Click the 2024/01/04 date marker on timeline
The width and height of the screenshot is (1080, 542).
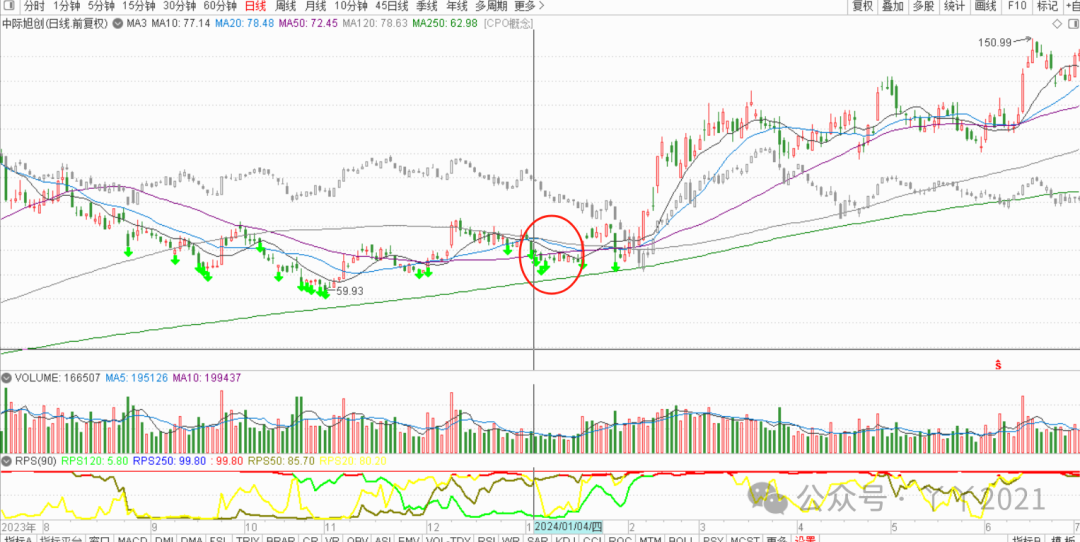pyautogui.click(x=569, y=526)
